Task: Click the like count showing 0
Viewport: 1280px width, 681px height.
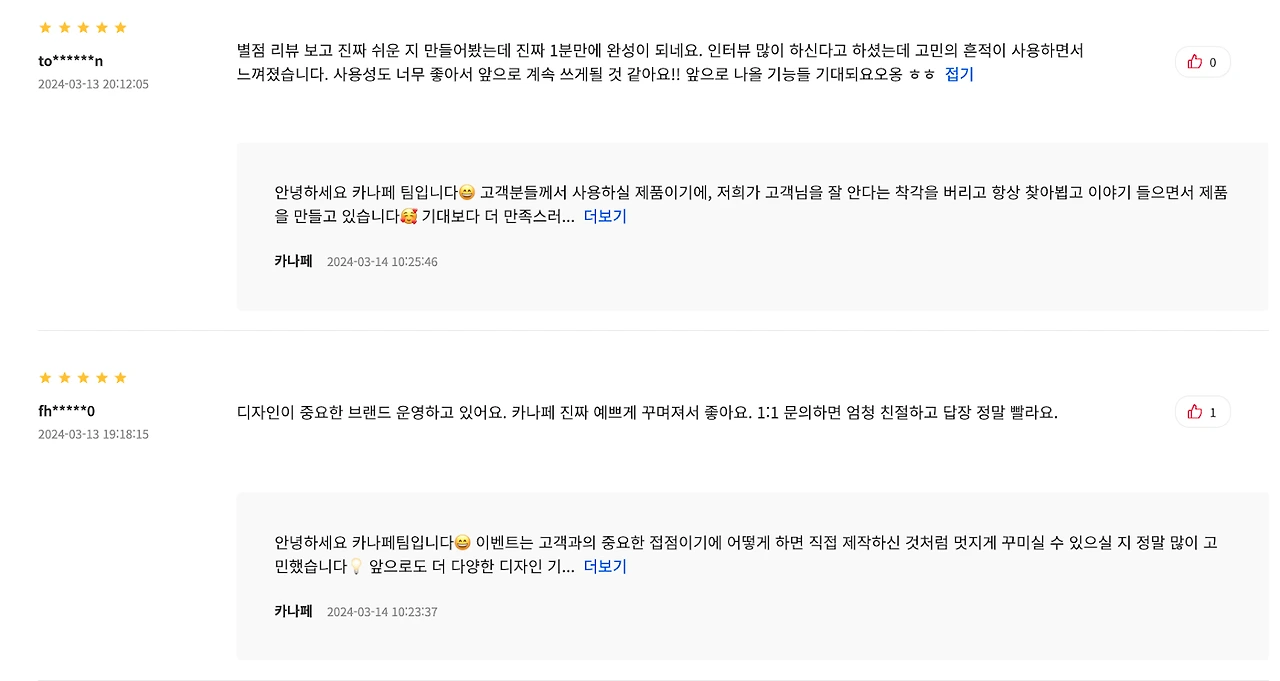Action: [1213, 62]
